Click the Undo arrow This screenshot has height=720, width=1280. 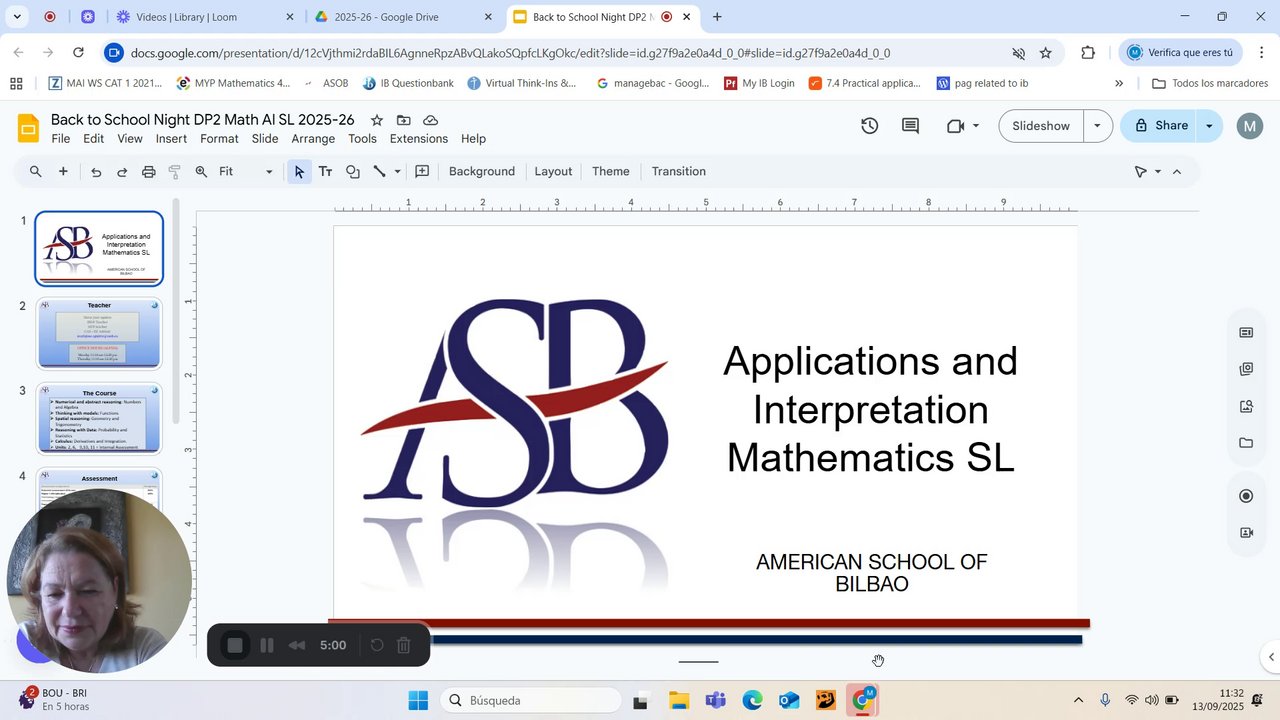96,172
